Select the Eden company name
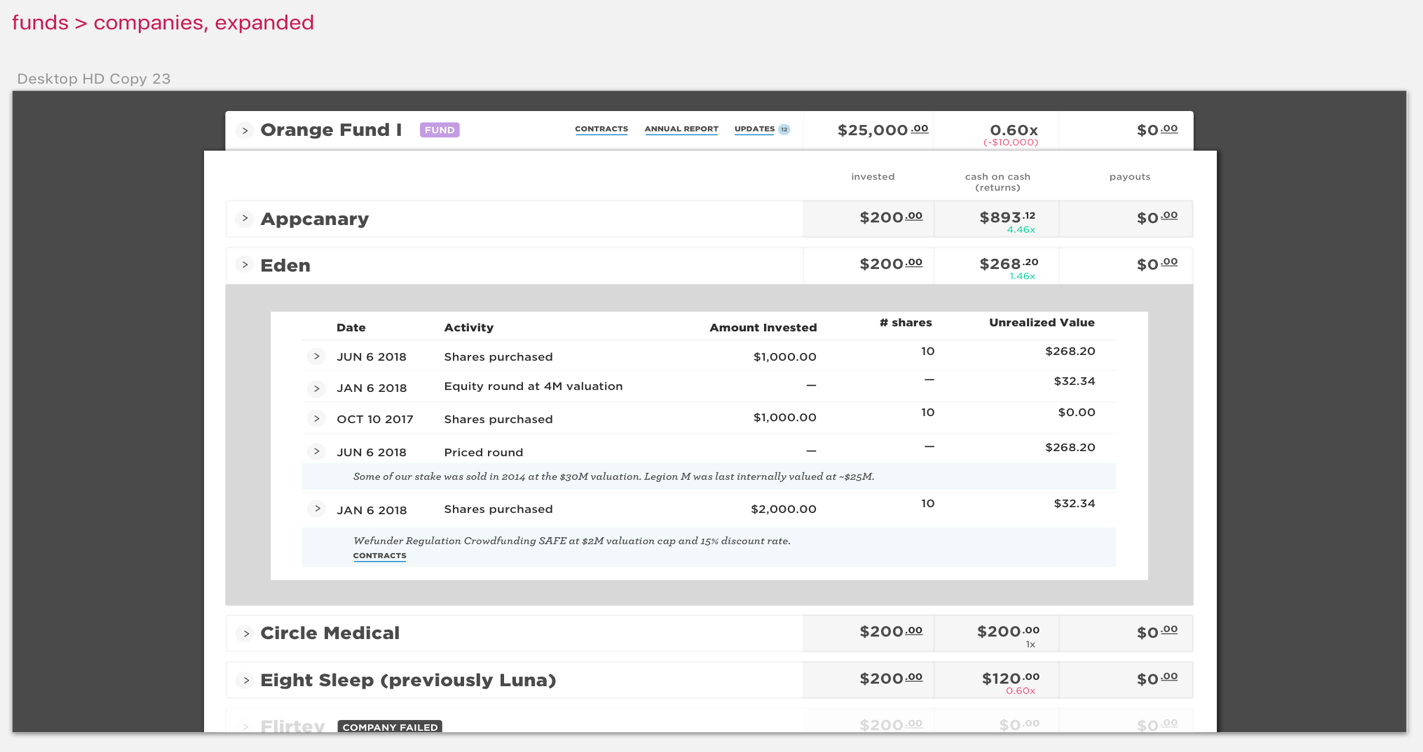1423x752 pixels. pos(285,265)
